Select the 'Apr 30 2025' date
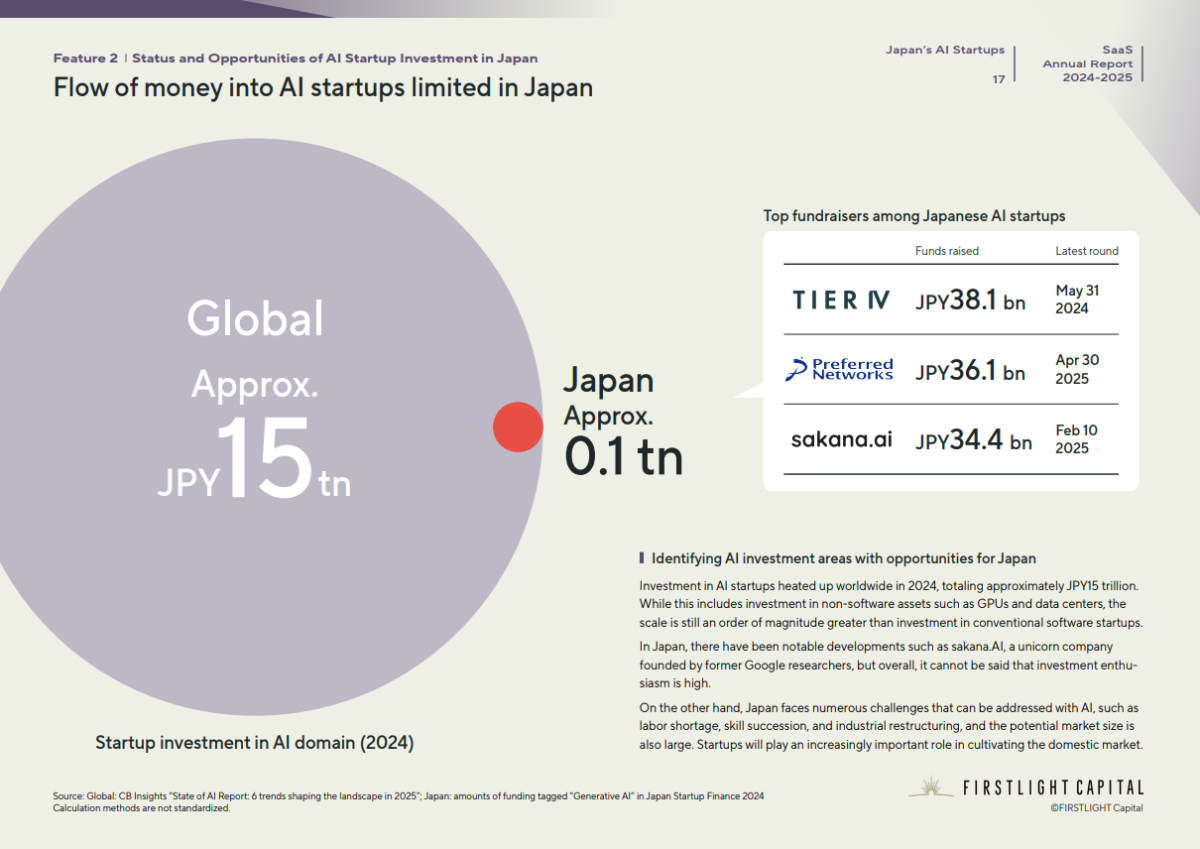The image size is (1200, 849). 1077,369
